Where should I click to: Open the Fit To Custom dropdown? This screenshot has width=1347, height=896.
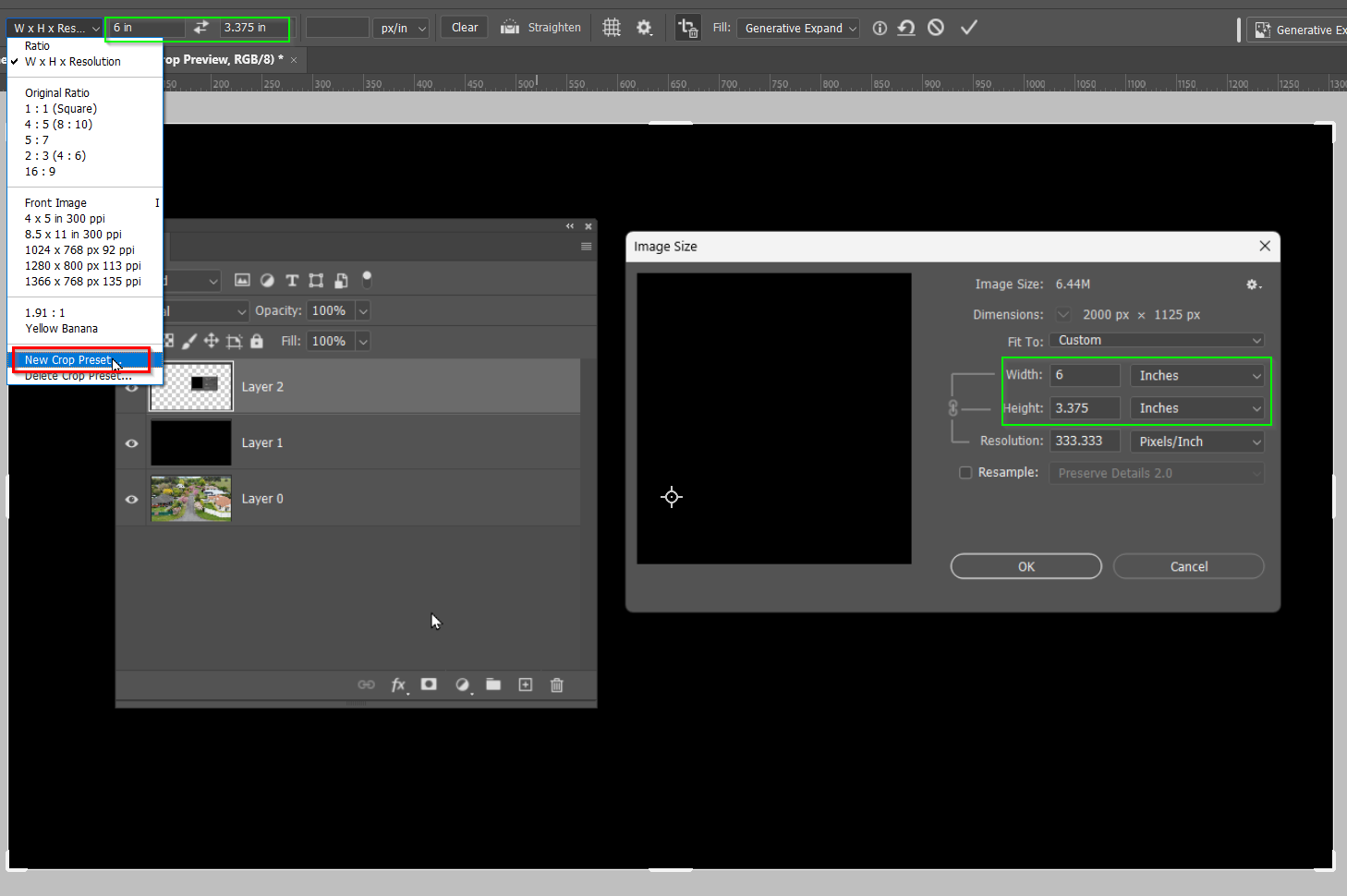tap(1156, 340)
